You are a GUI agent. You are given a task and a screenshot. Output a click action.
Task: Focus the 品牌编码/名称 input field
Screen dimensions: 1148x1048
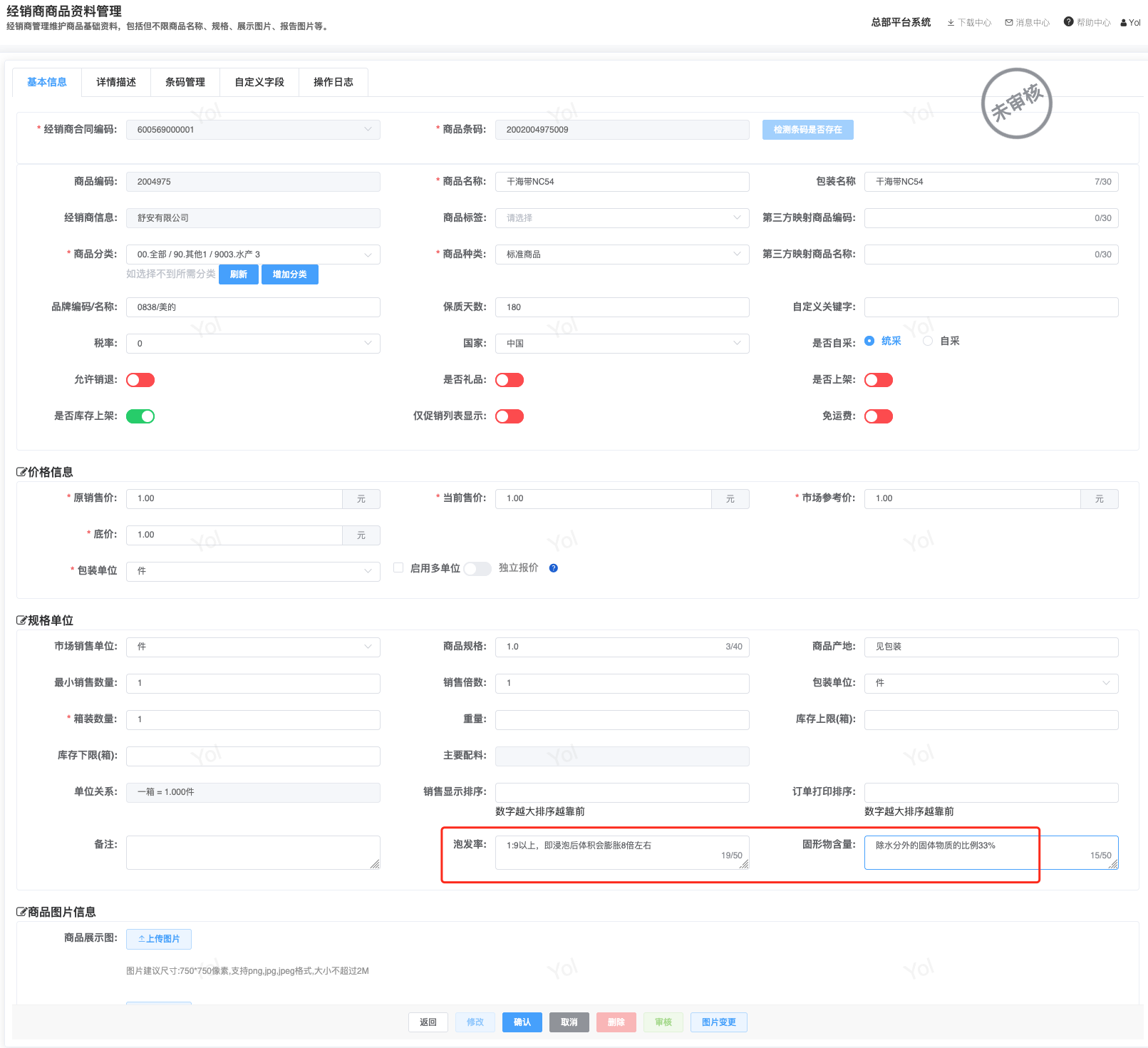pos(253,307)
